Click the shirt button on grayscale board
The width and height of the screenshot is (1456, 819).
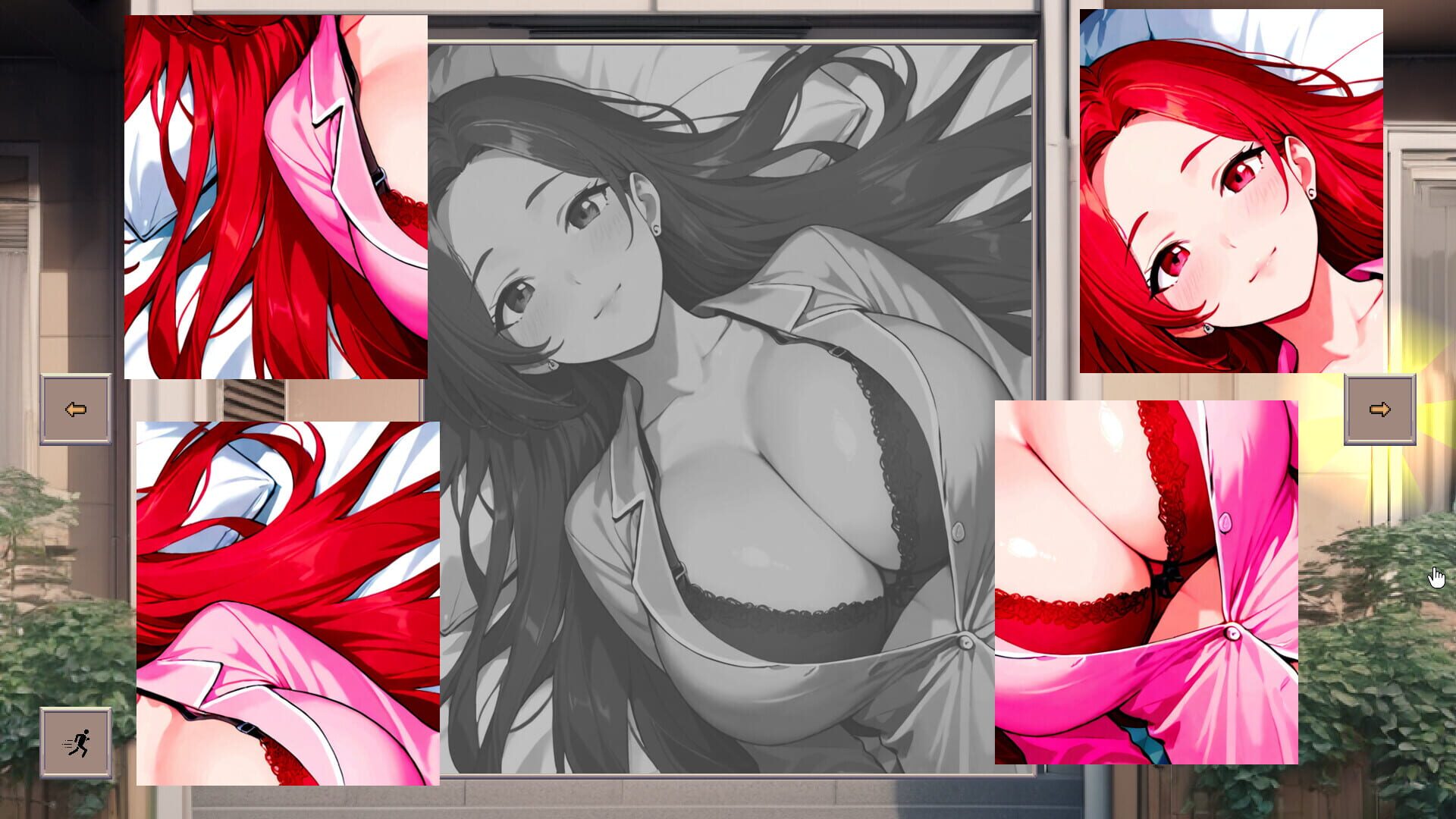[x=965, y=642]
